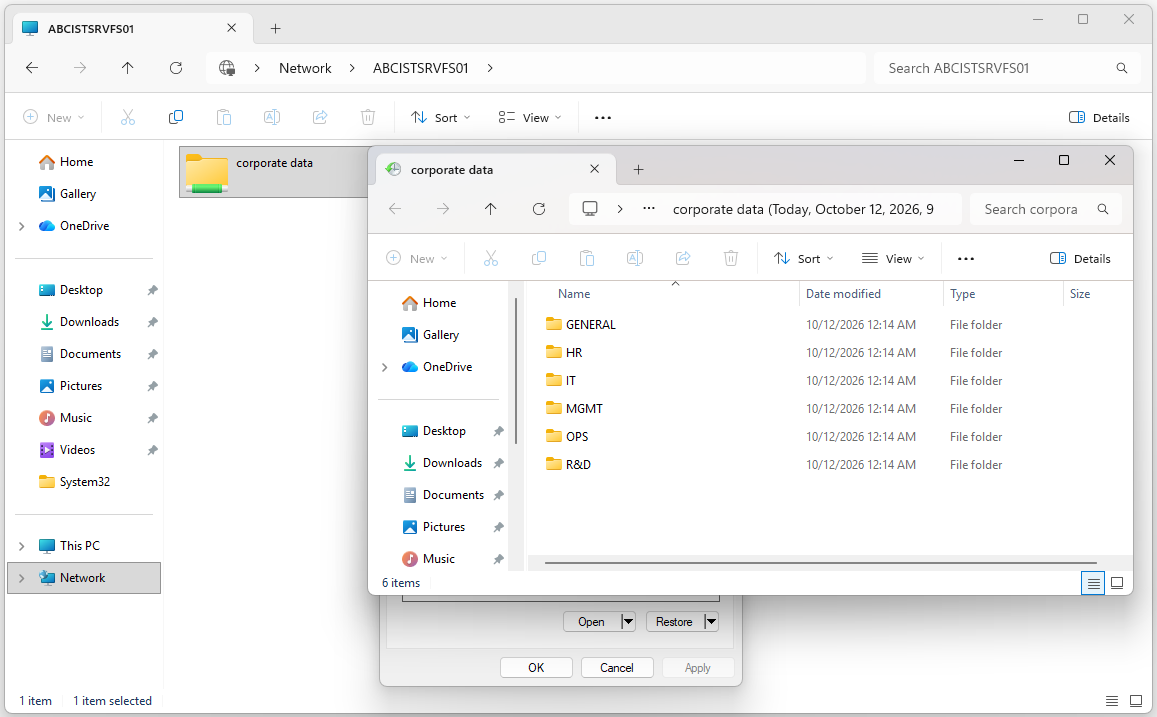The height and width of the screenshot is (717, 1157).
Task: Click the Cut icon in the ABCISTSRVFS01 toolbar
Action: pyautogui.click(x=128, y=117)
